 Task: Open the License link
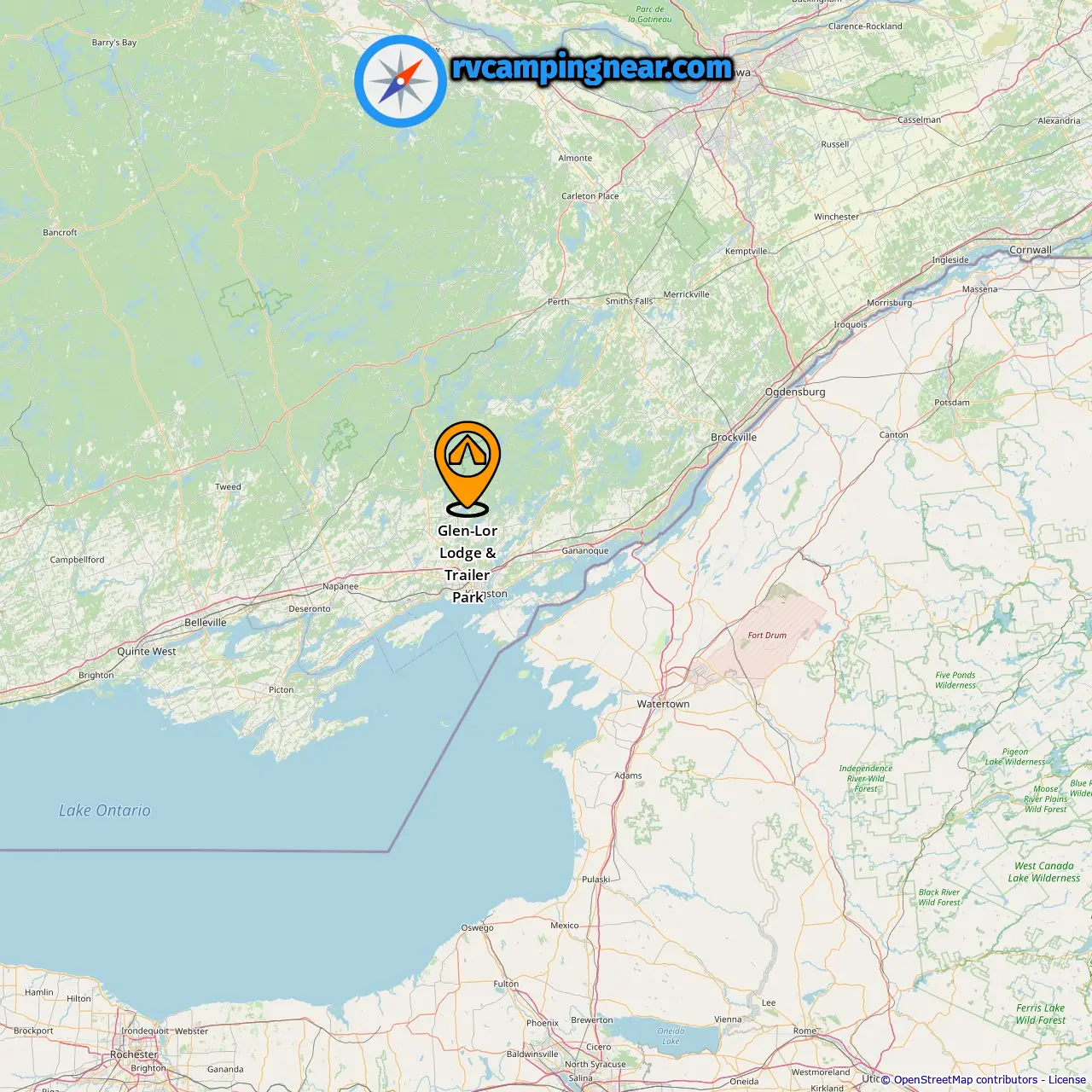[x=1066, y=1079]
